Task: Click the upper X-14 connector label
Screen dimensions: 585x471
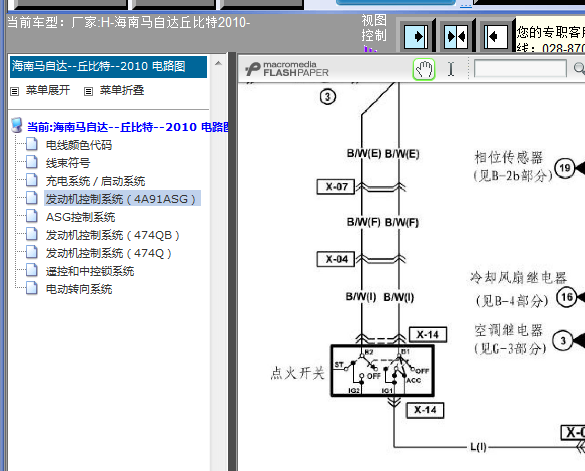Action: click(x=428, y=334)
